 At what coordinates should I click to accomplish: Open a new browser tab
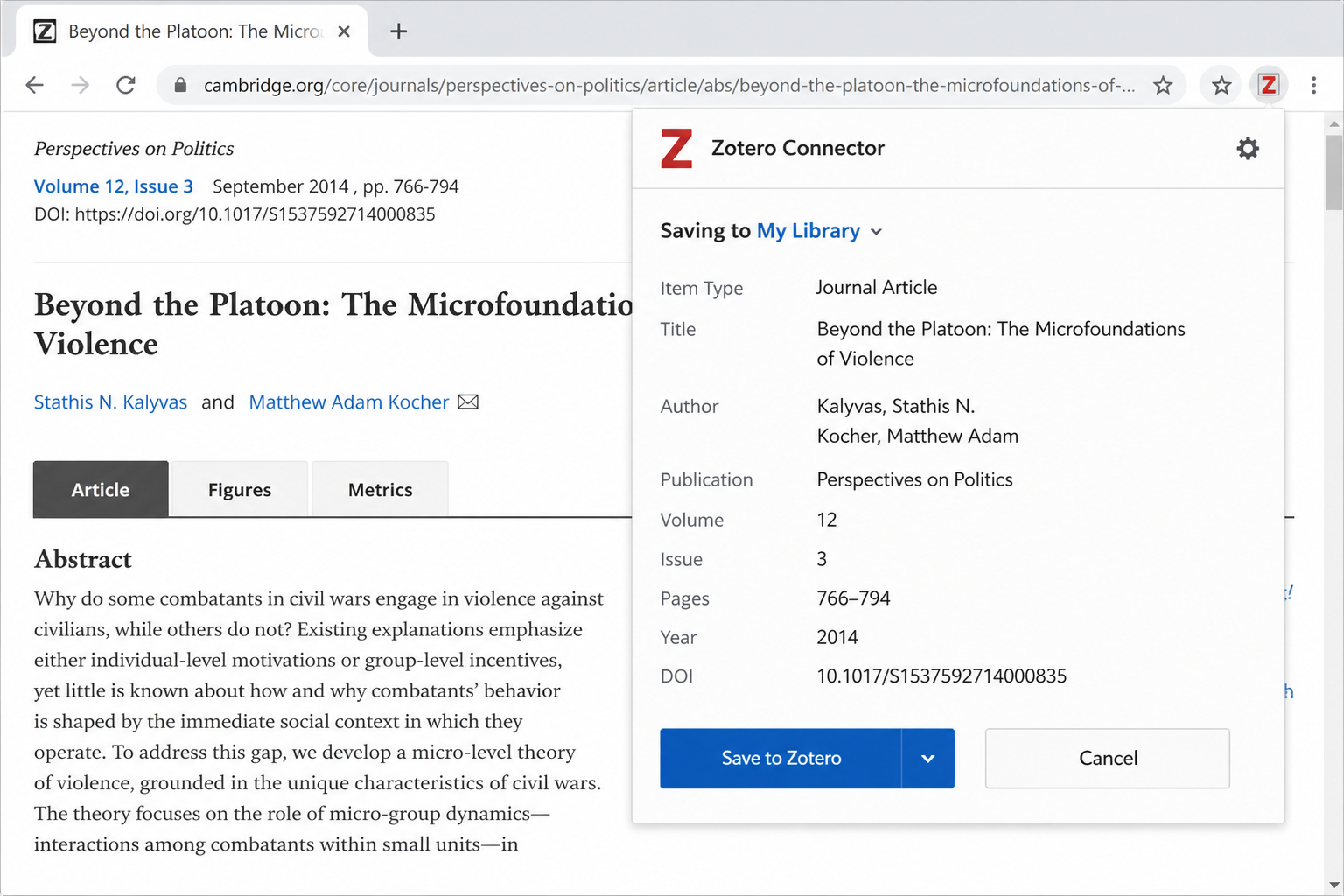click(398, 31)
